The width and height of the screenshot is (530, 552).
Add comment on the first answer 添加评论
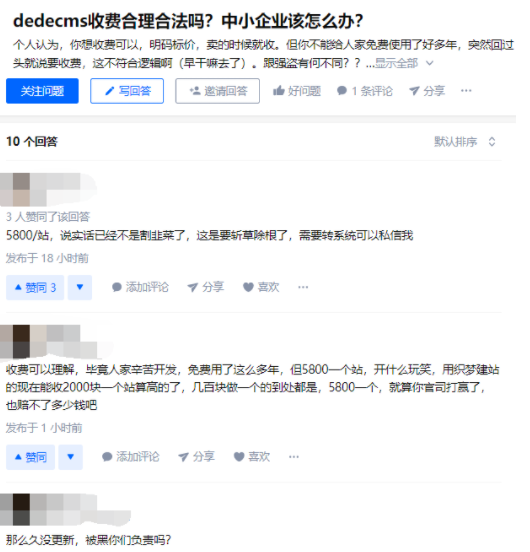[x=140, y=287]
